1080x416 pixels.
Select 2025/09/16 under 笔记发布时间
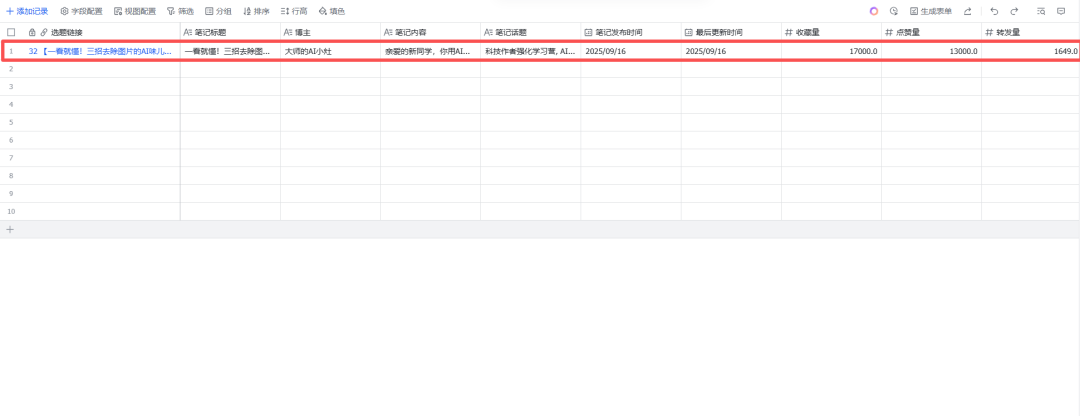pyautogui.click(x=631, y=51)
